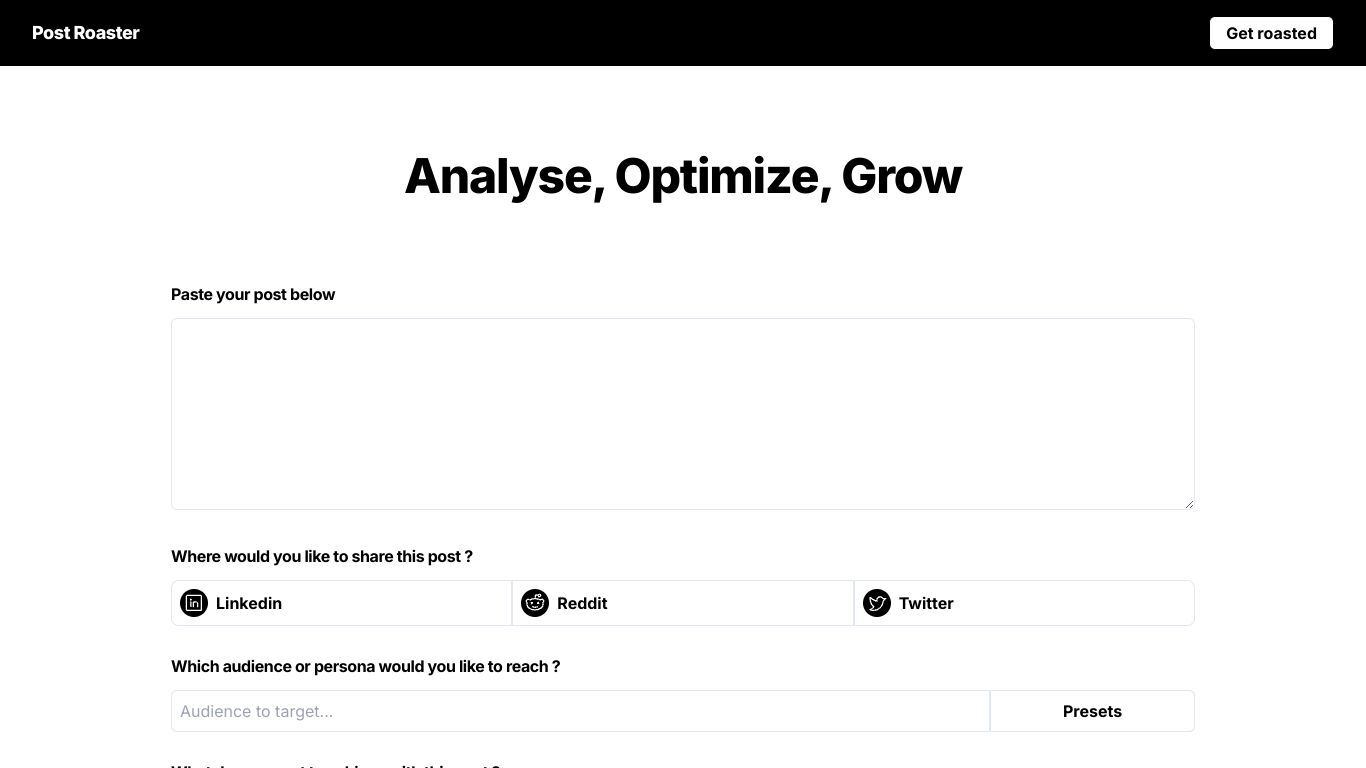Click the black top navigation bar
Image resolution: width=1366 pixels, height=768 pixels.
(x=683, y=33)
